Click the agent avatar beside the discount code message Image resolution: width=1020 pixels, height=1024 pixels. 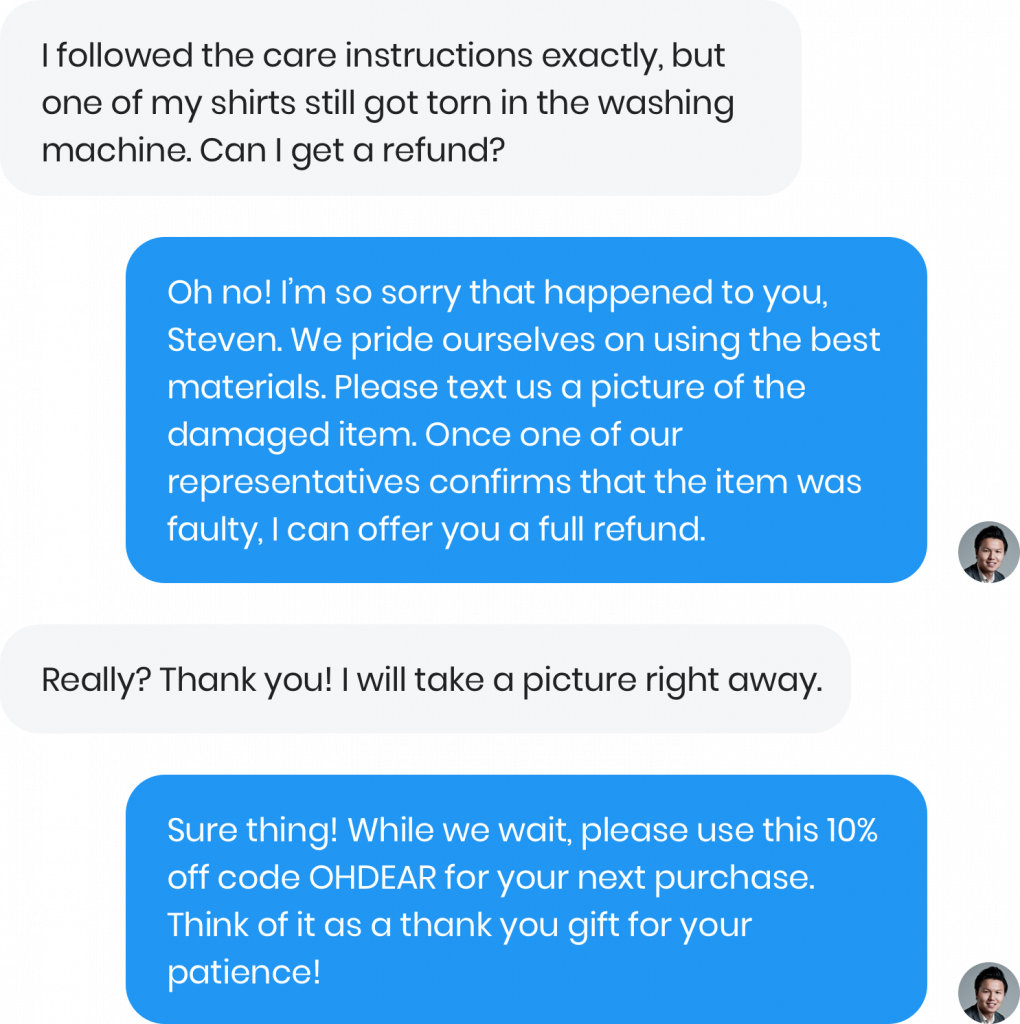988,993
